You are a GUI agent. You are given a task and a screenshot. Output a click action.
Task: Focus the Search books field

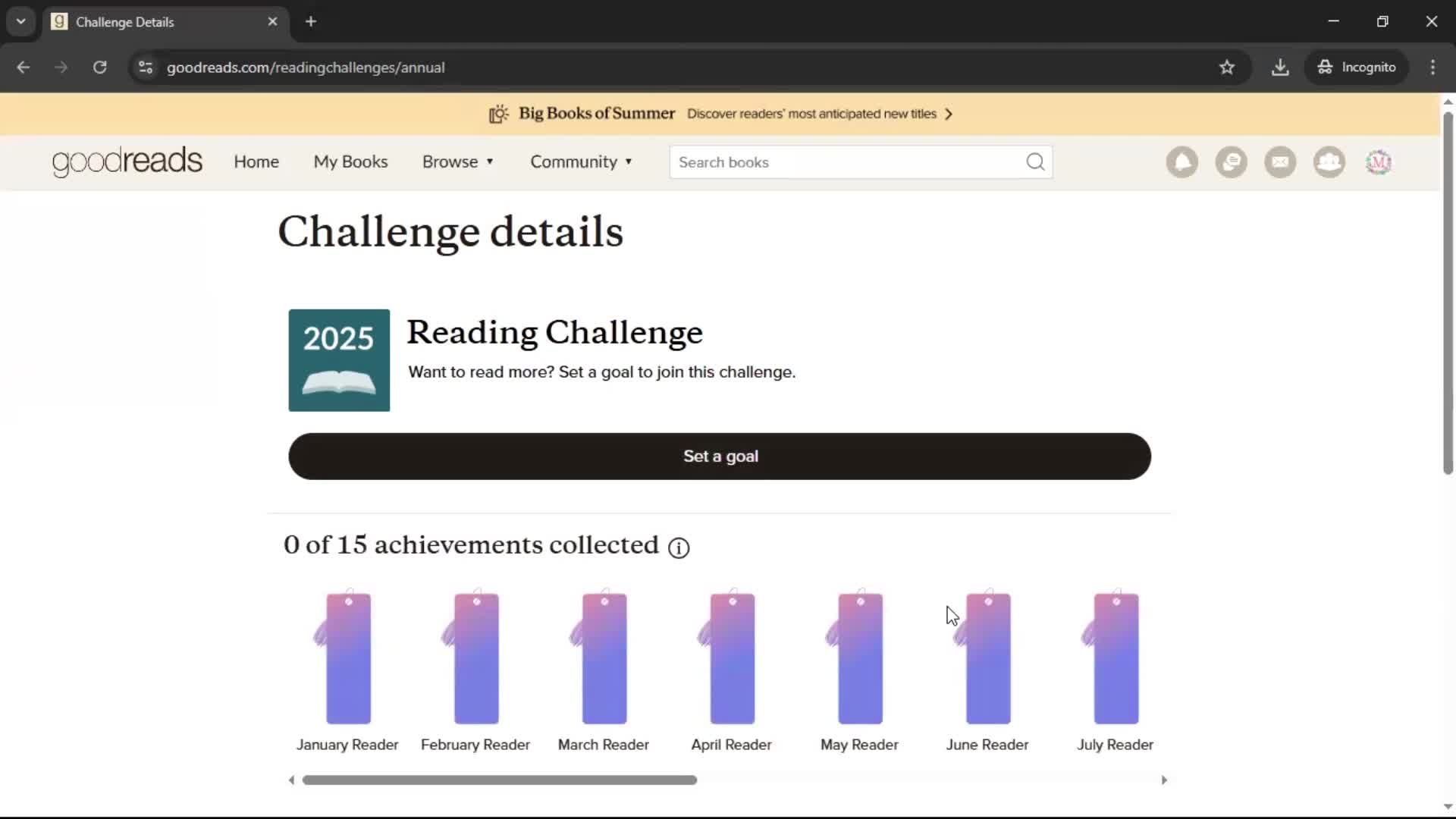pyautogui.click(x=861, y=162)
